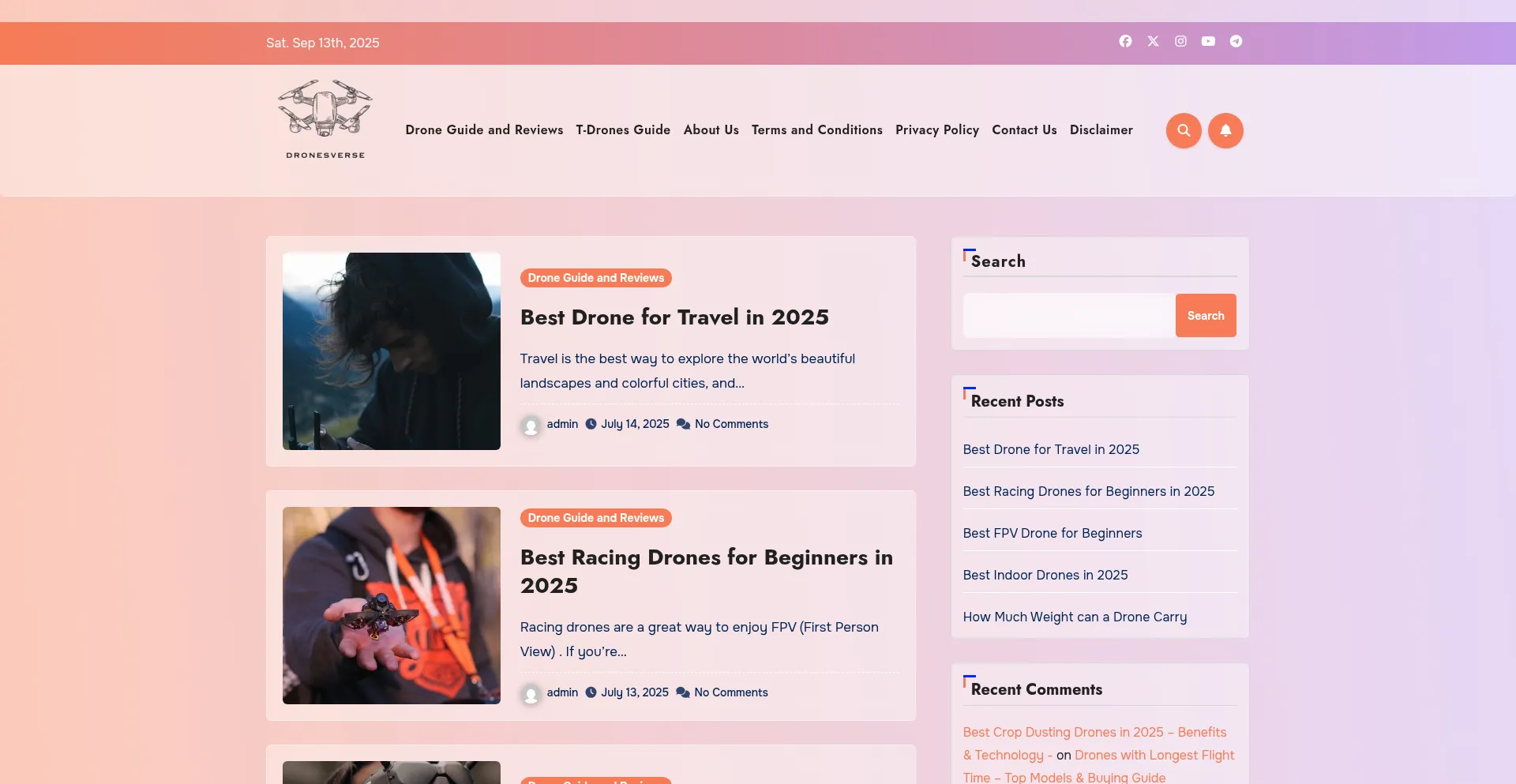Click category tag on Racing Drones post

(596, 518)
